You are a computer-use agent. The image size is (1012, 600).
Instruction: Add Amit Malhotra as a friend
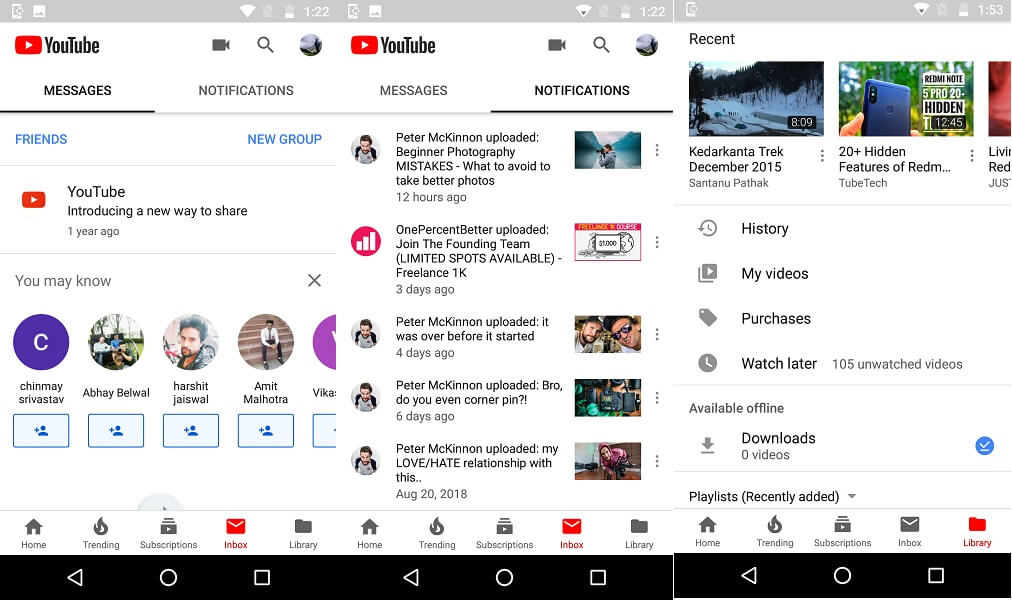266,430
